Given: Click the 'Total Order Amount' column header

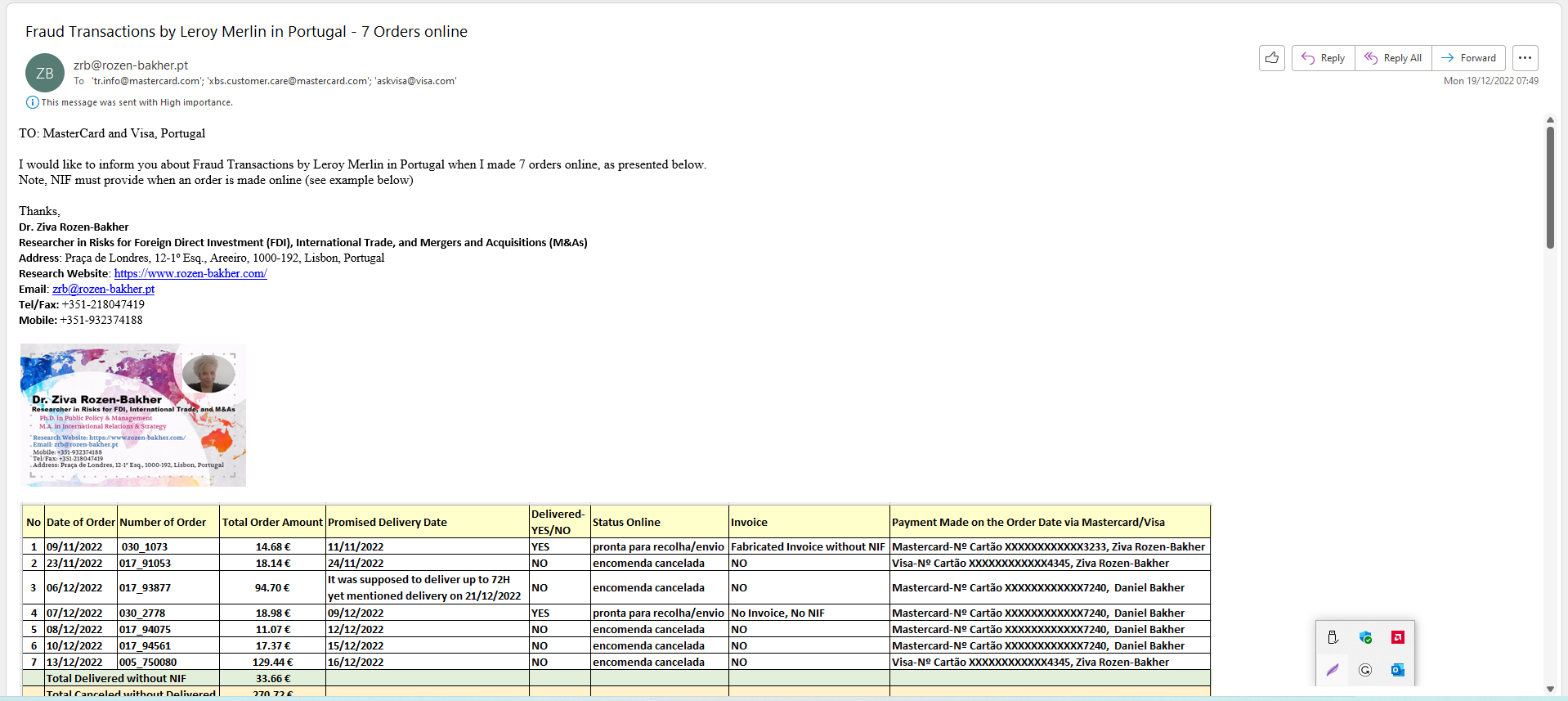Looking at the screenshot, I should click(x=272, y=522).
